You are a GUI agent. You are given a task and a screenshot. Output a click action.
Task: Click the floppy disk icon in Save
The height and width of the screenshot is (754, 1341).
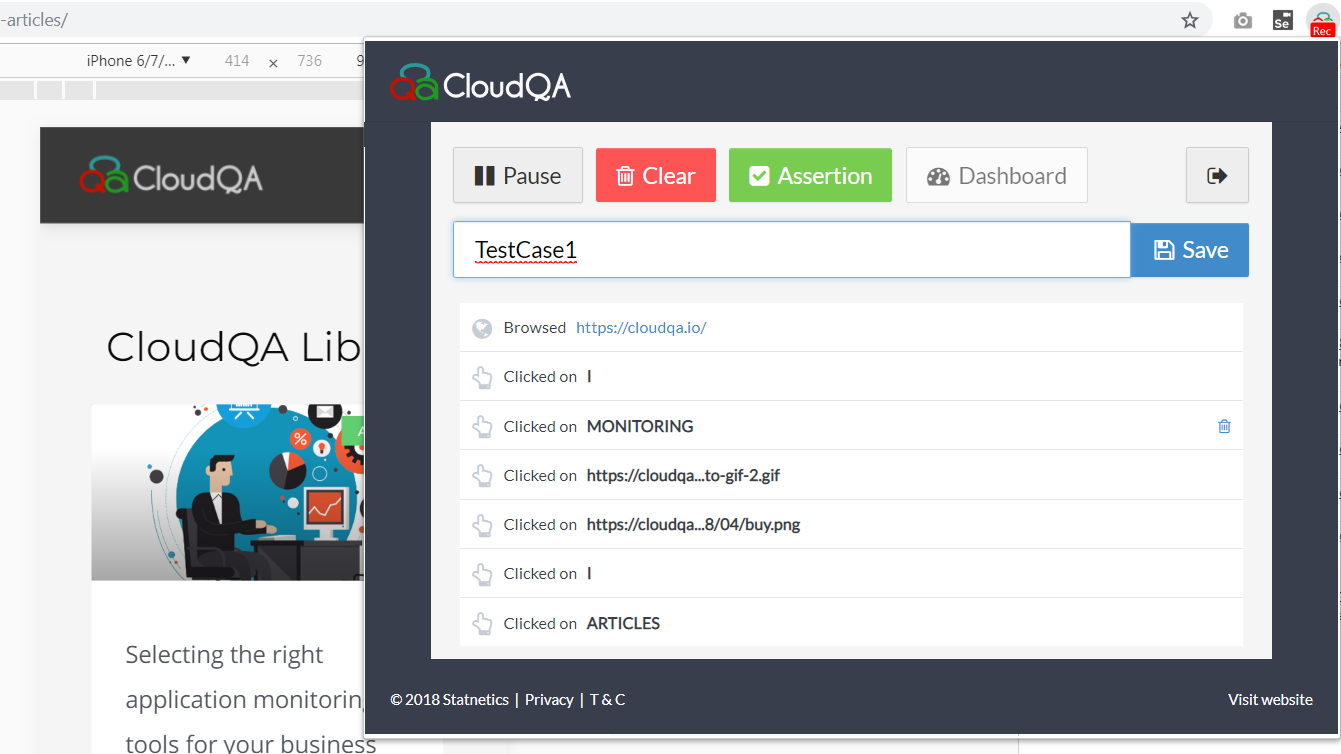(1164, 250)
